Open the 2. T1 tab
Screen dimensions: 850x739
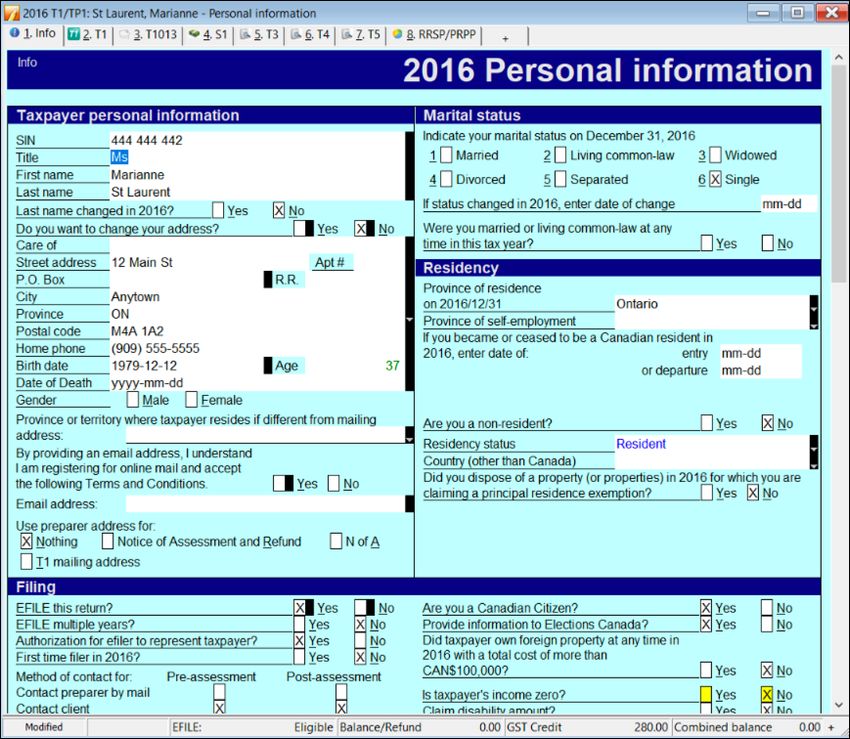click(88, 34)
